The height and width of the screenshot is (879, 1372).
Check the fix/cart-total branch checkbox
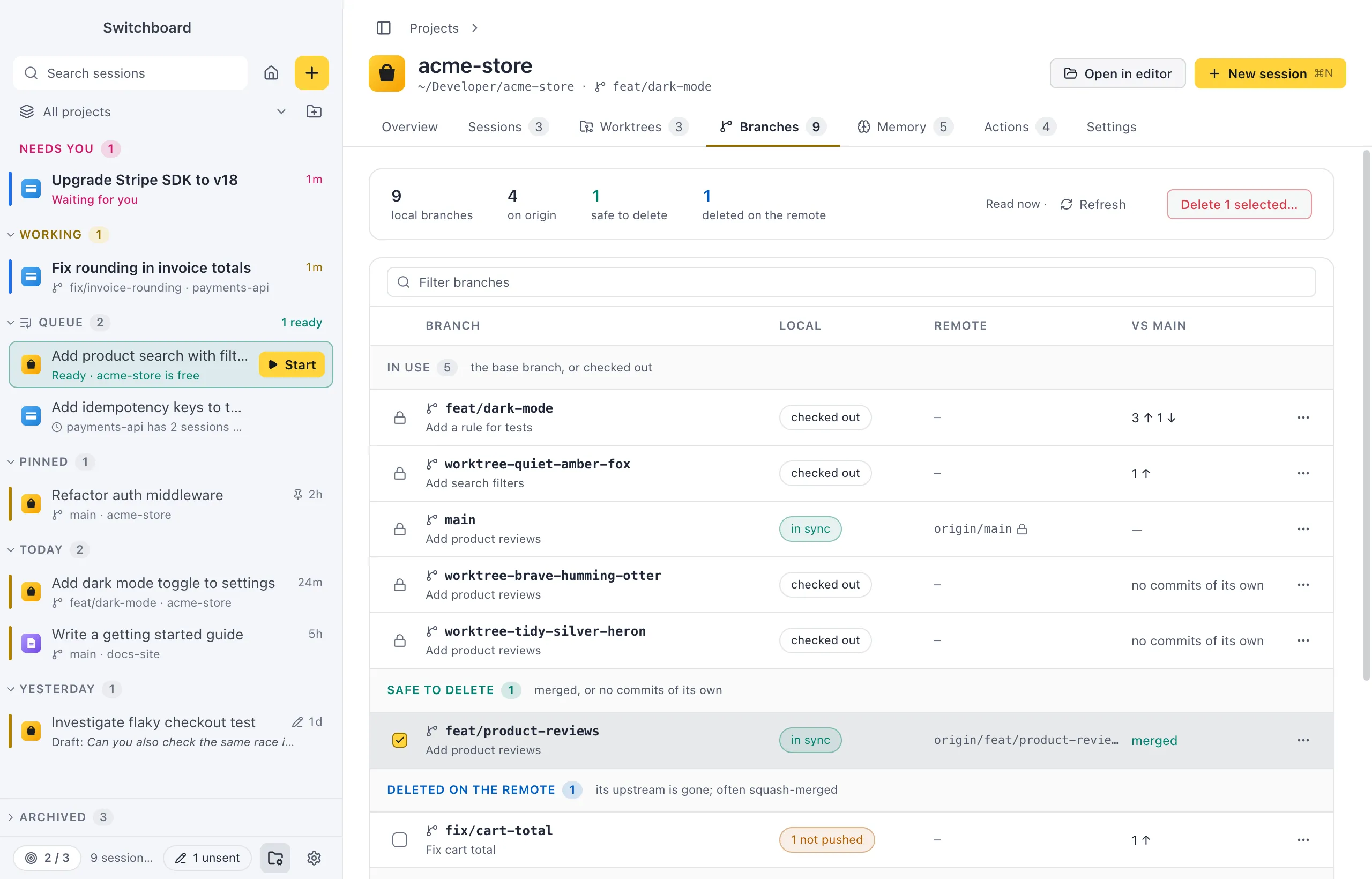[400, 840]
